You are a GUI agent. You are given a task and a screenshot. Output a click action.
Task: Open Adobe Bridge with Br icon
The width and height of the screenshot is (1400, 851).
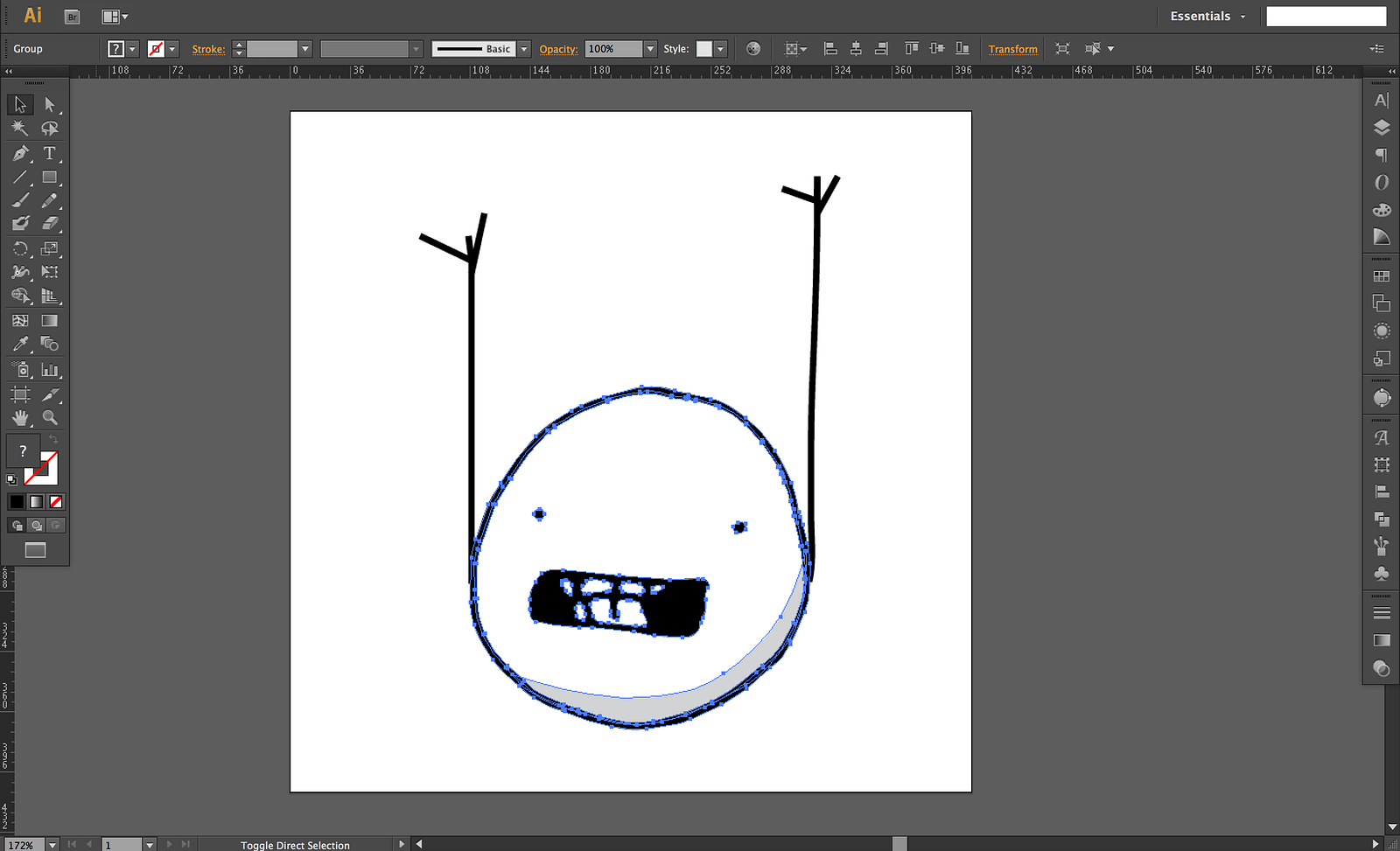pyautogui.click(x=73, y=17)
